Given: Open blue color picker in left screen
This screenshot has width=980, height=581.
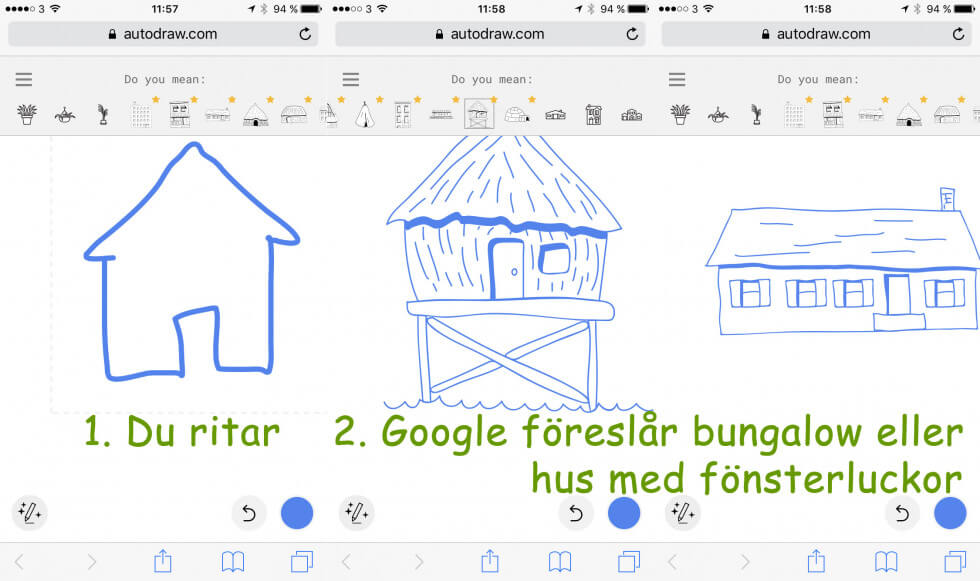Looking at the screenshot, I should click(297, 513).
